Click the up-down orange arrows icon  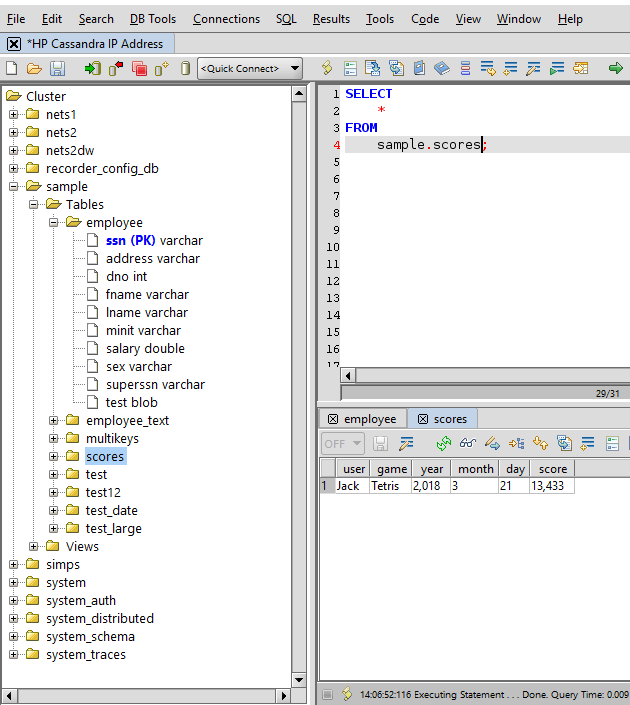tap(540, 444)
